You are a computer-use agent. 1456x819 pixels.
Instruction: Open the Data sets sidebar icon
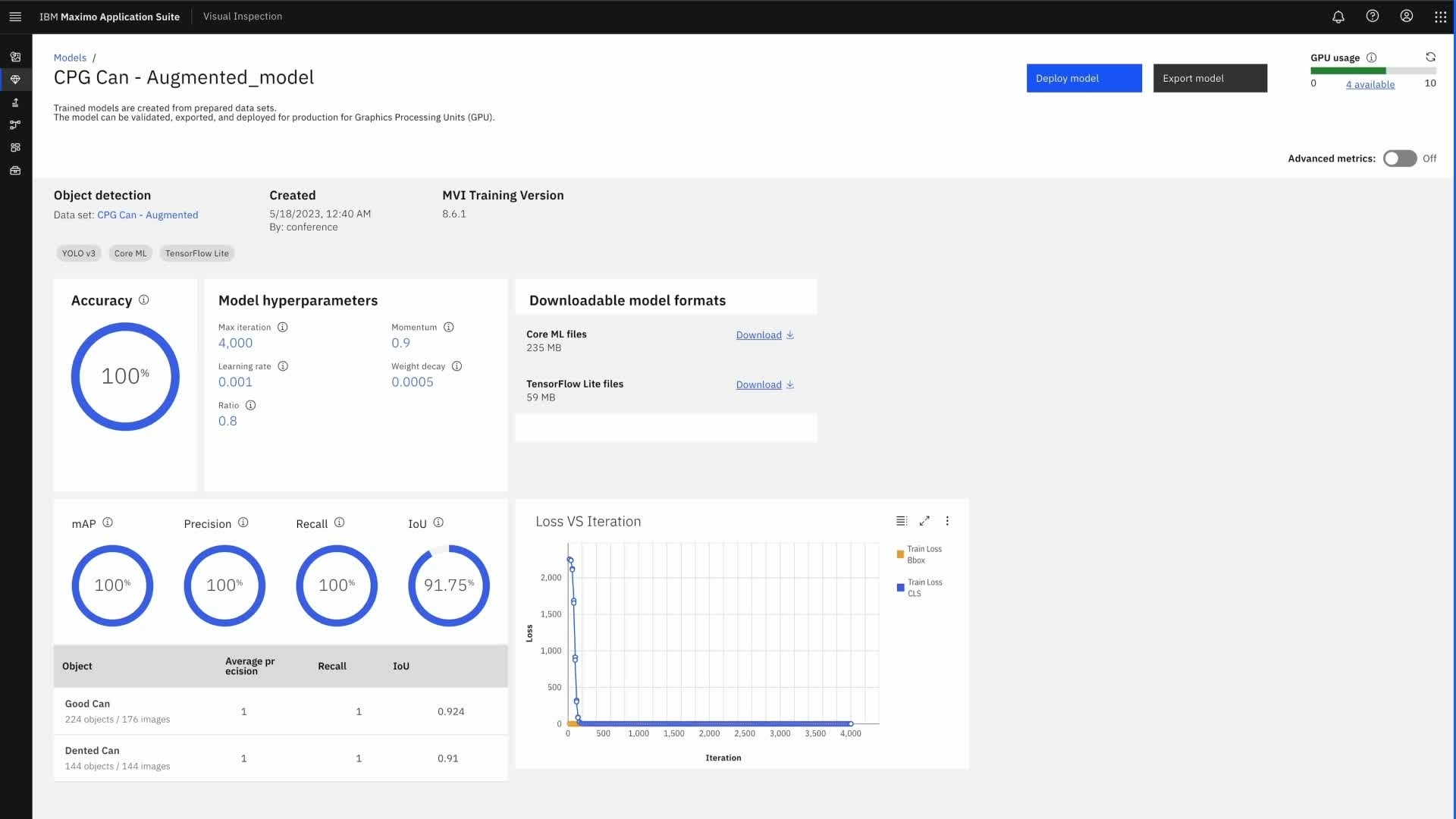[x=15, y=57]
